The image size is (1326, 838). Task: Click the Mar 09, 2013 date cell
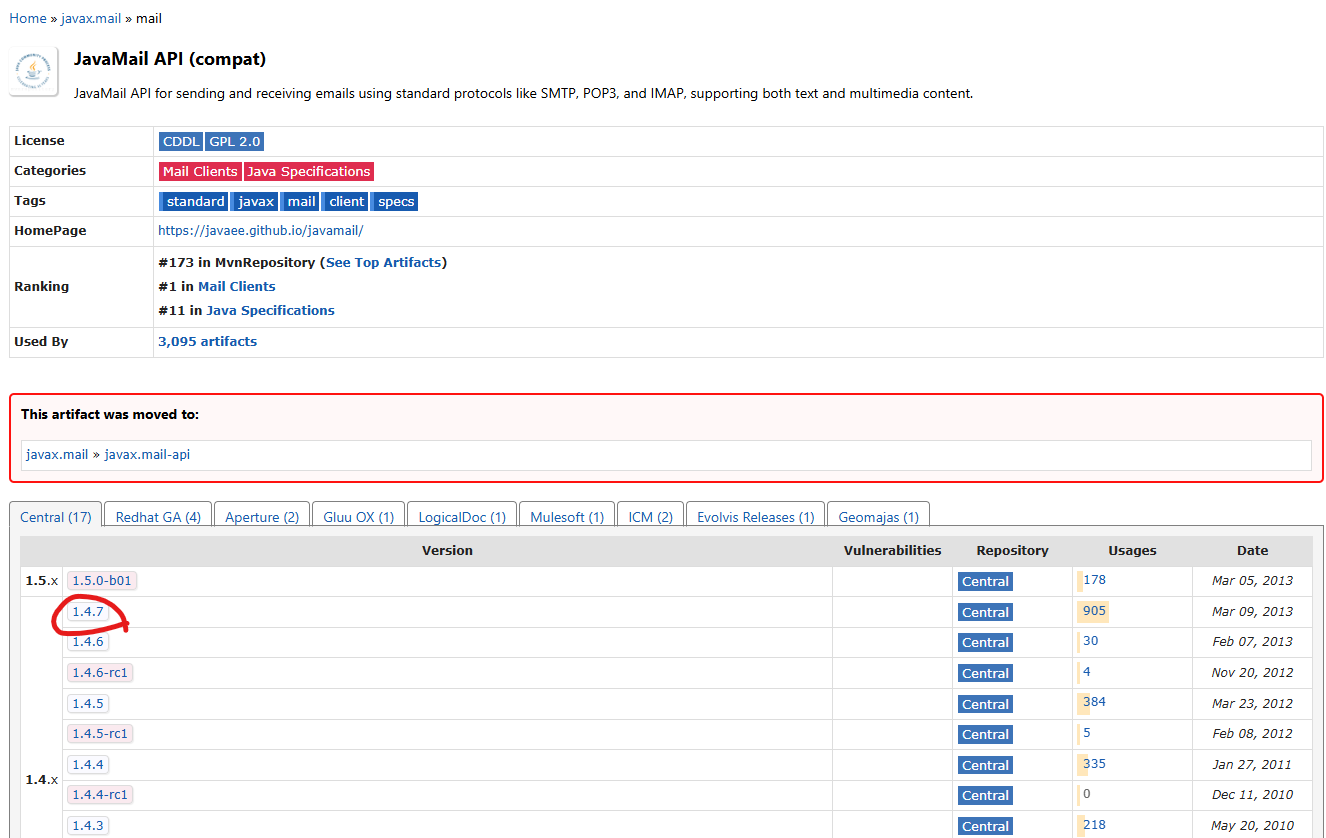tap(1252, 612)
